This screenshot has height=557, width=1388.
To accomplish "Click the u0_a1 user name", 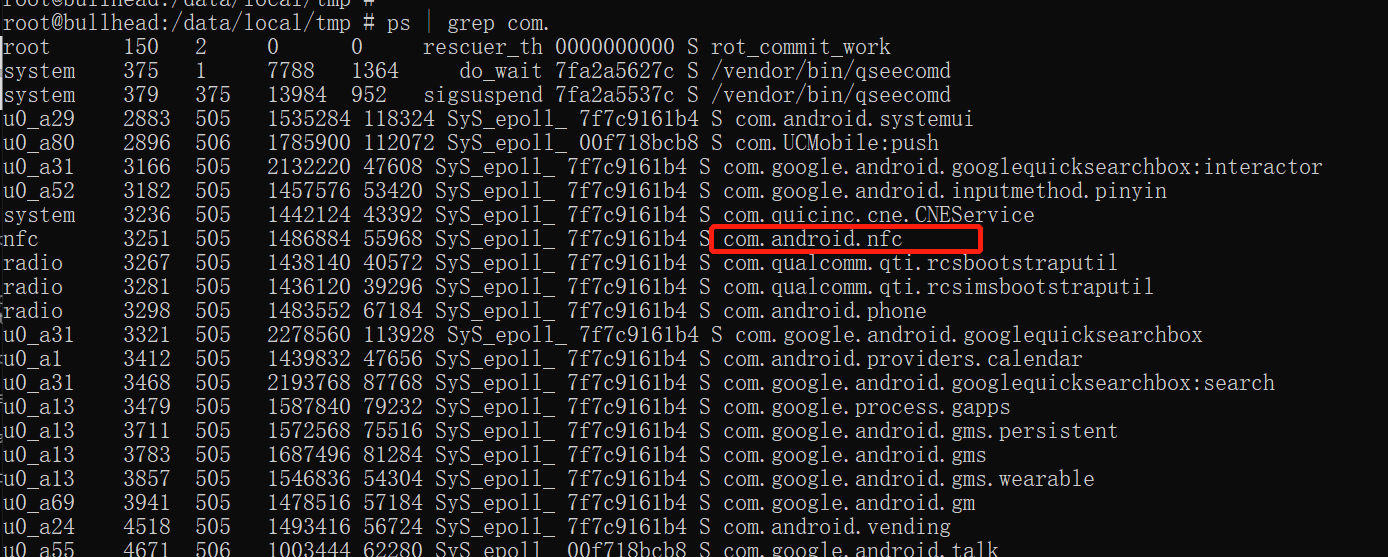I will (x=33, y=359).
